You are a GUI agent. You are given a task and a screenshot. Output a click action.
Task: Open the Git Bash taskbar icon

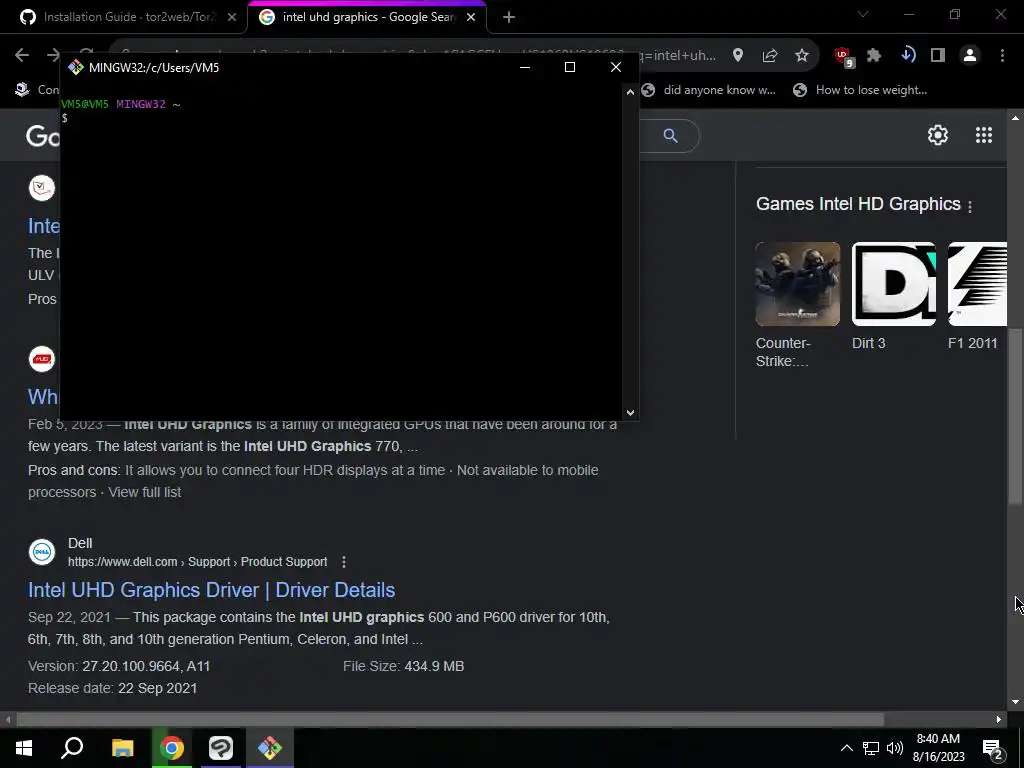(270, 748)
